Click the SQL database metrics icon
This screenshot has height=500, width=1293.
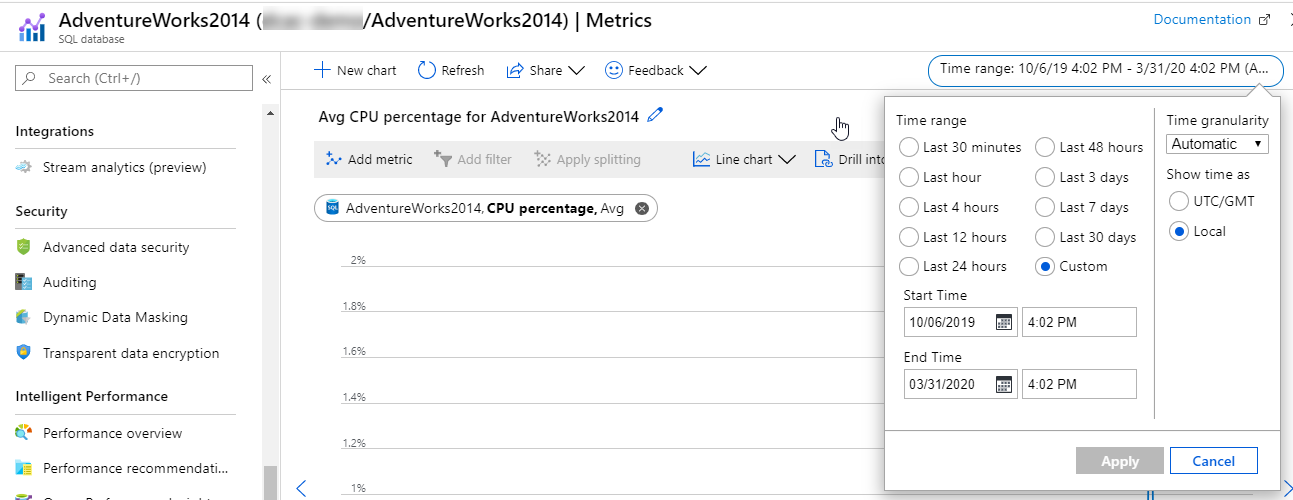[32, 27]
